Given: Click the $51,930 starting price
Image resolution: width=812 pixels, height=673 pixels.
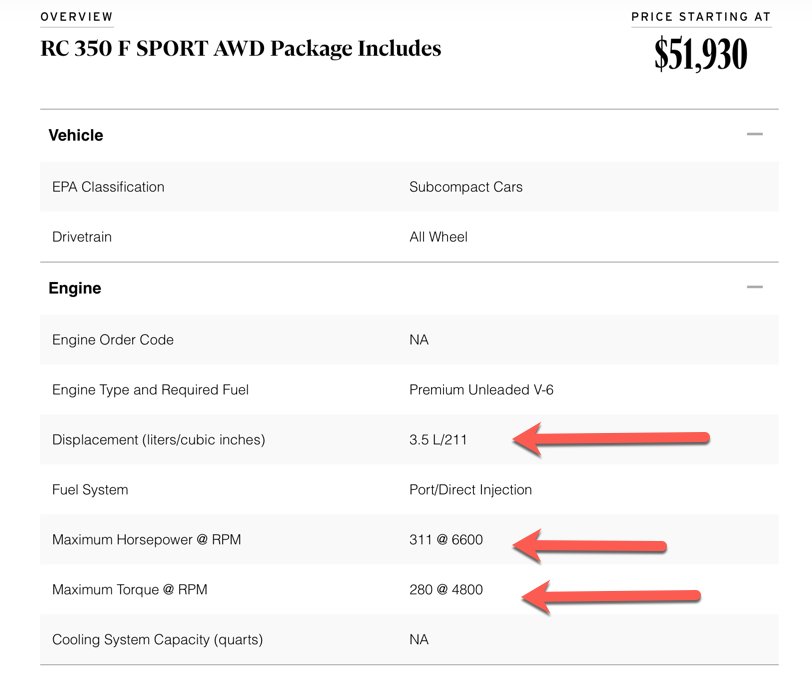Looking at the screenshot, I should coord(701,54).
